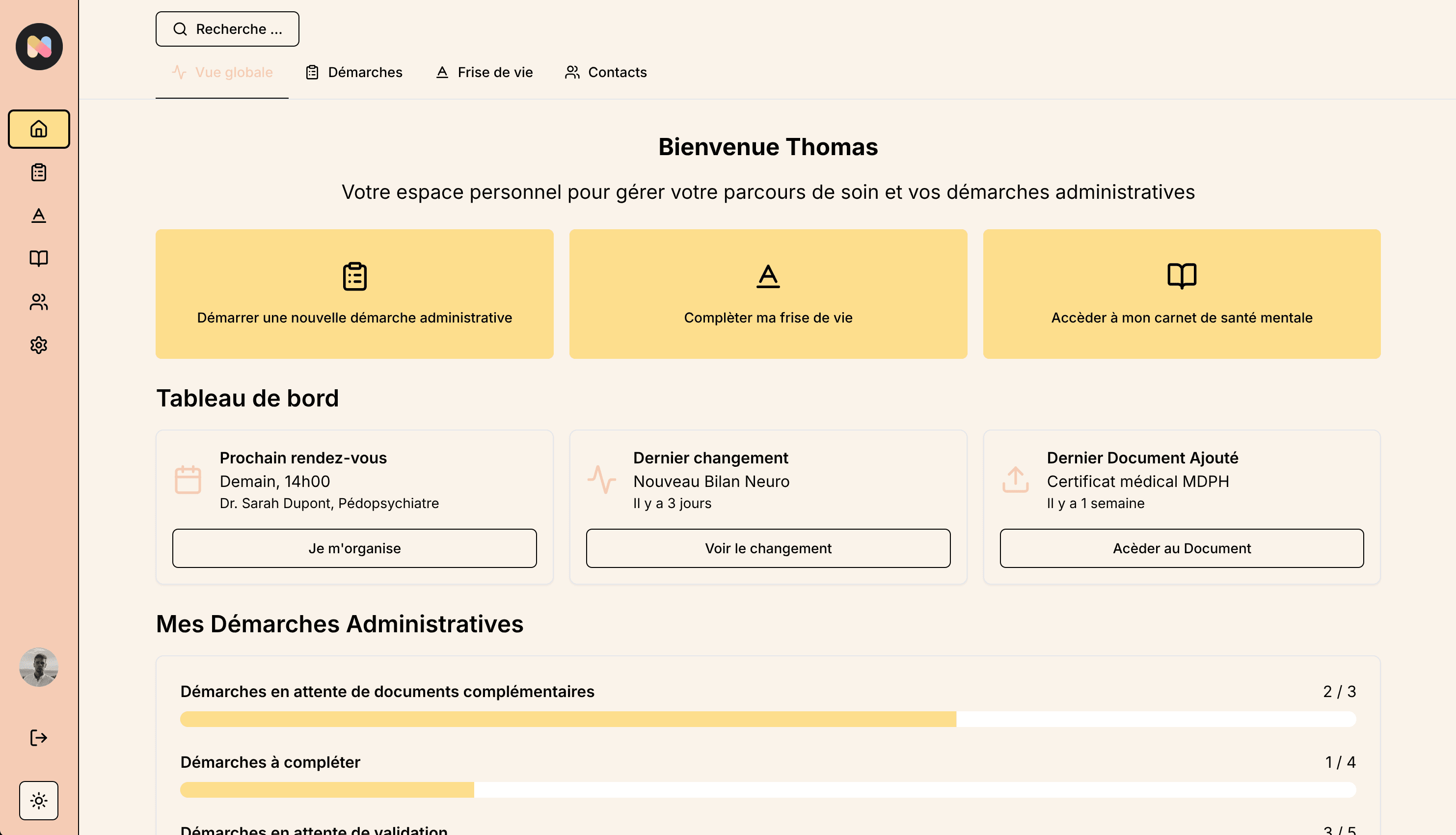Click the upload icon beside Dernier Document Ajouté
This screenshot has height=835, width=1456.
(x=1015, y=480)
